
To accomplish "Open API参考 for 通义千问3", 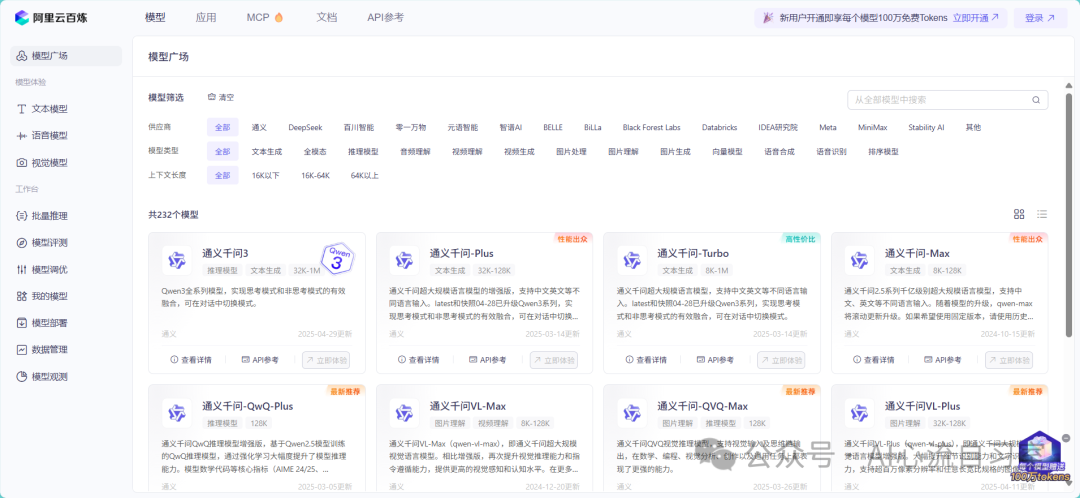I will pos(260,360).
